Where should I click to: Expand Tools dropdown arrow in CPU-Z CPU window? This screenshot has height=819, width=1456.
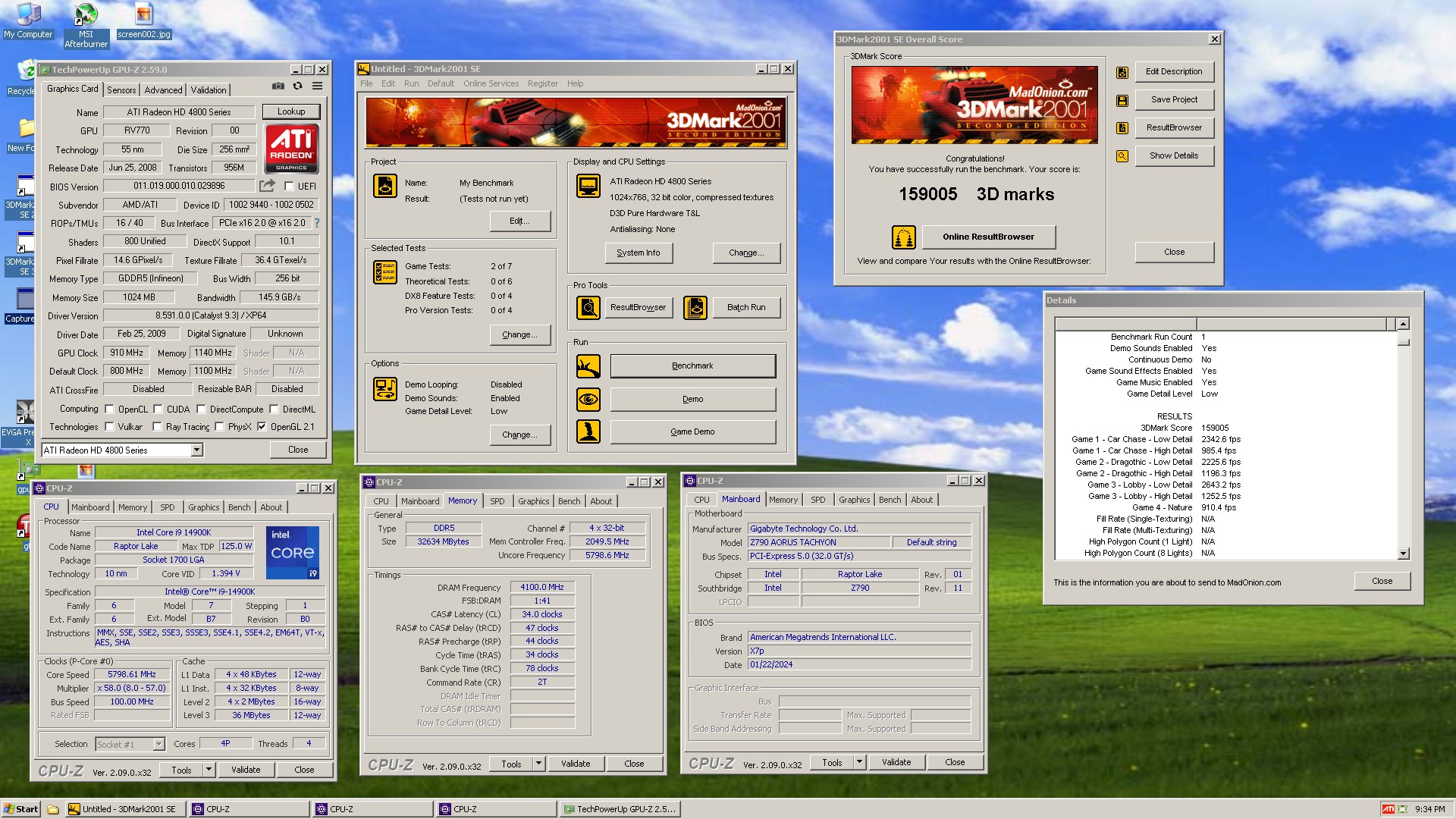coord(209,770)
